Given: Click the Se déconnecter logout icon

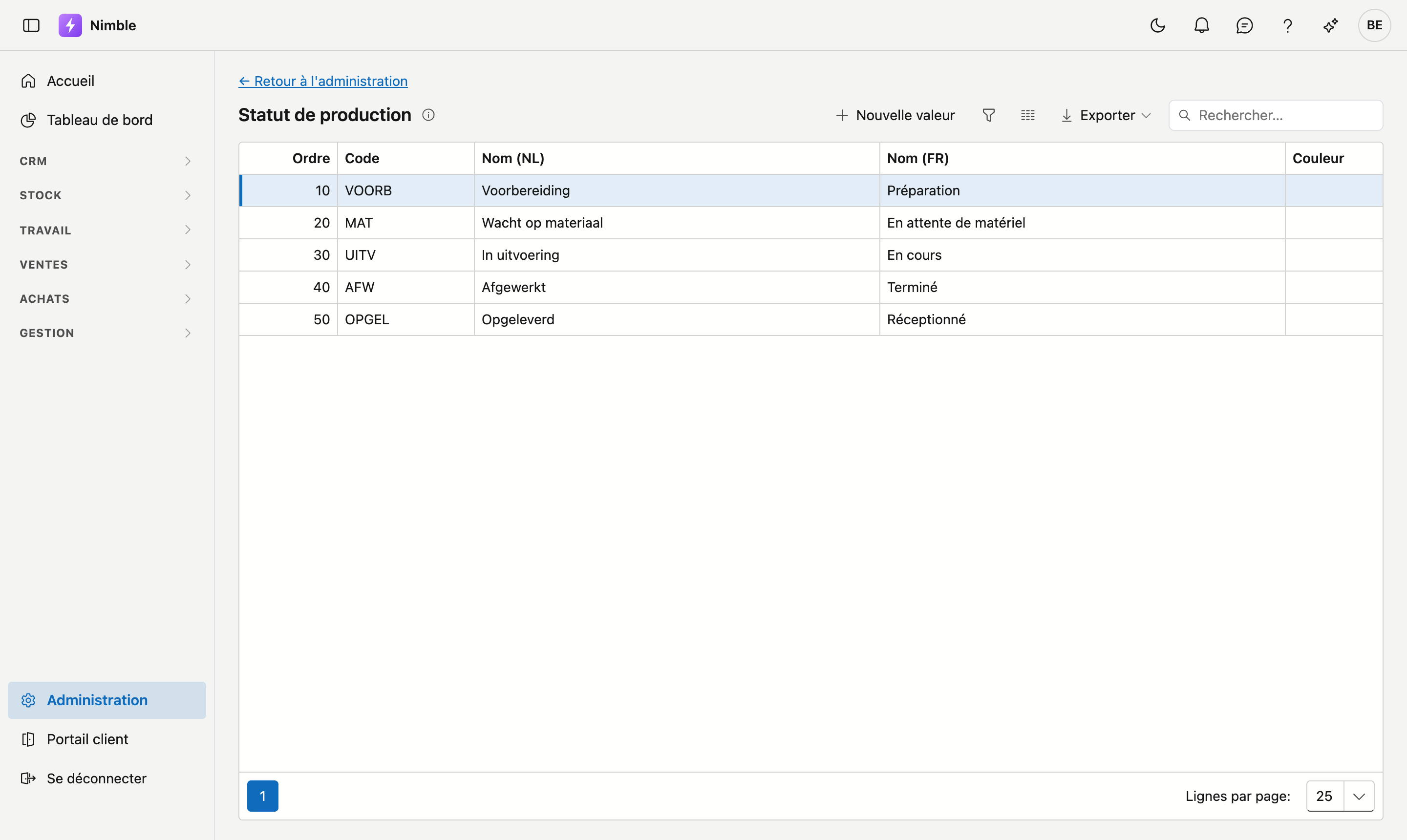Looking at the screenshot, I should (28, 778).
